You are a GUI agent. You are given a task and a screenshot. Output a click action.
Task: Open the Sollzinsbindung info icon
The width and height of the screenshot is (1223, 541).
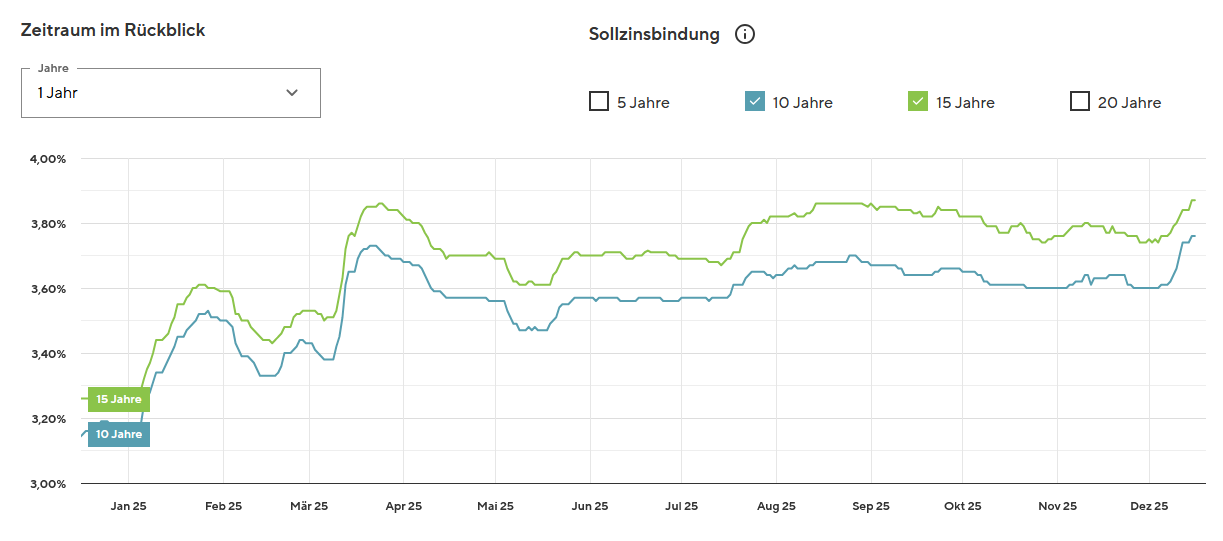point(745,34)
